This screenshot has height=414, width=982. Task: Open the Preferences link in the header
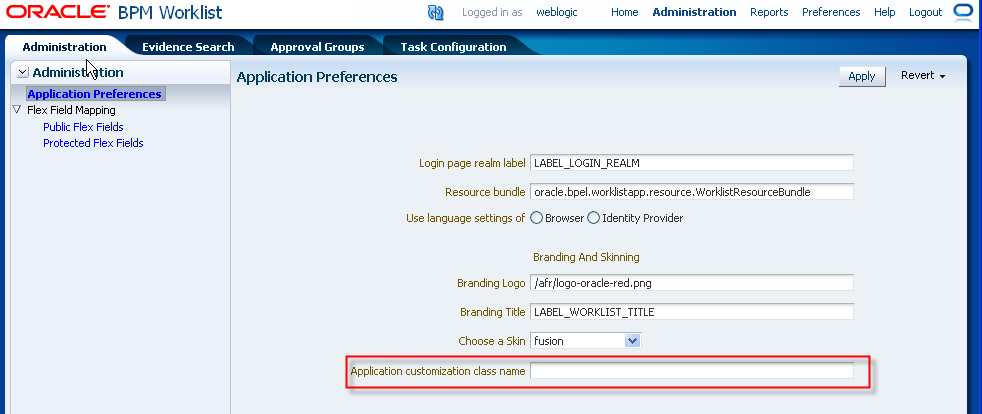[831, 13]
